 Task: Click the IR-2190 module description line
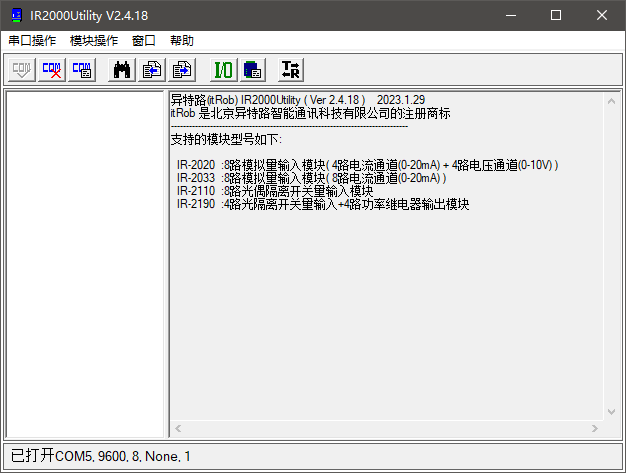pyautogui.click(x=323, y=204)
